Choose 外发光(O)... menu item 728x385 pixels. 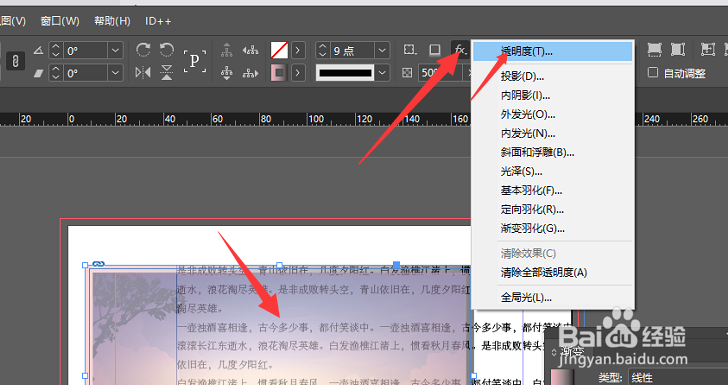552,114
